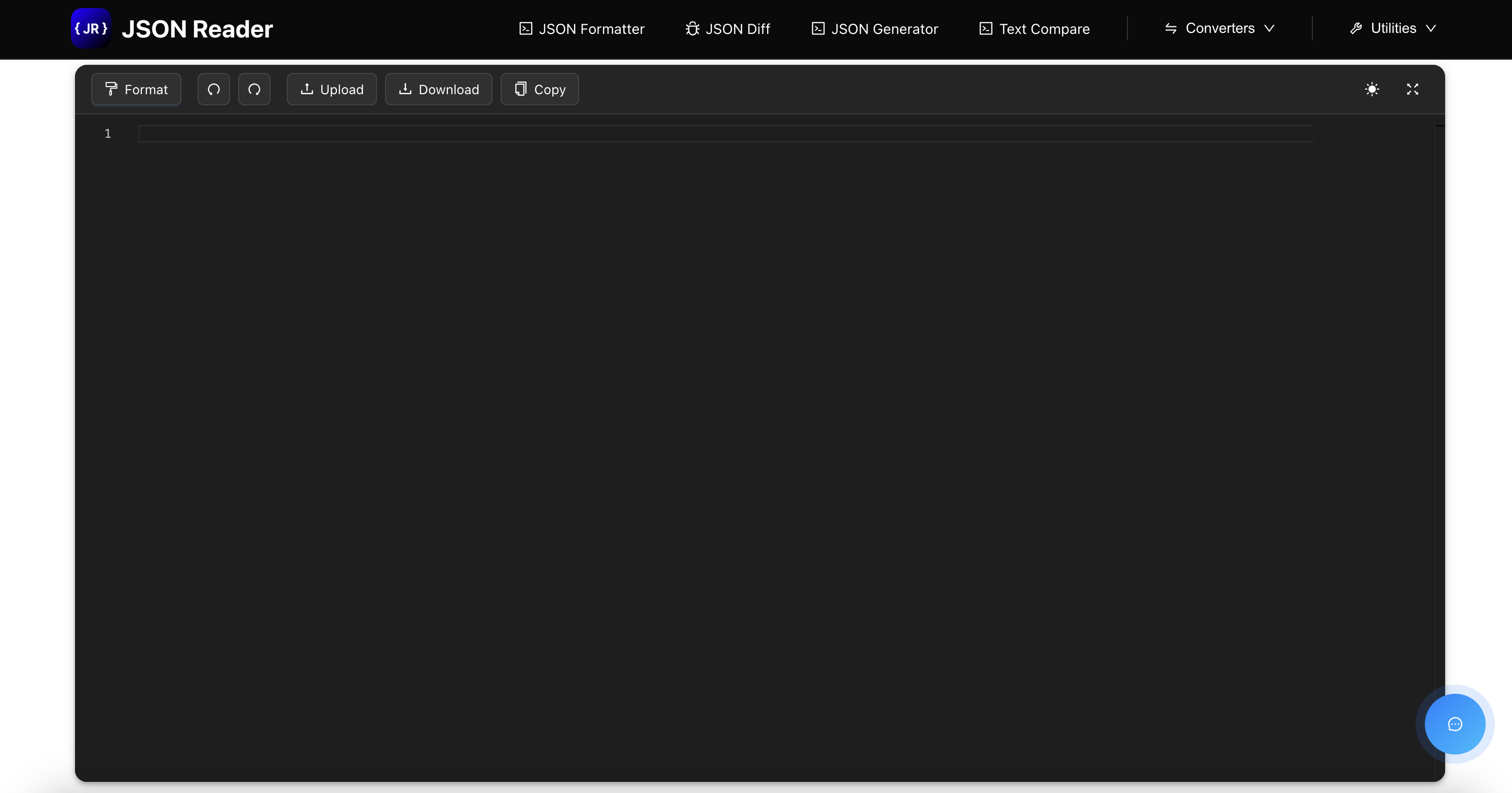Open the Text Compare tool
This screenshot has height=793, width=1512.
[1034, 29]
